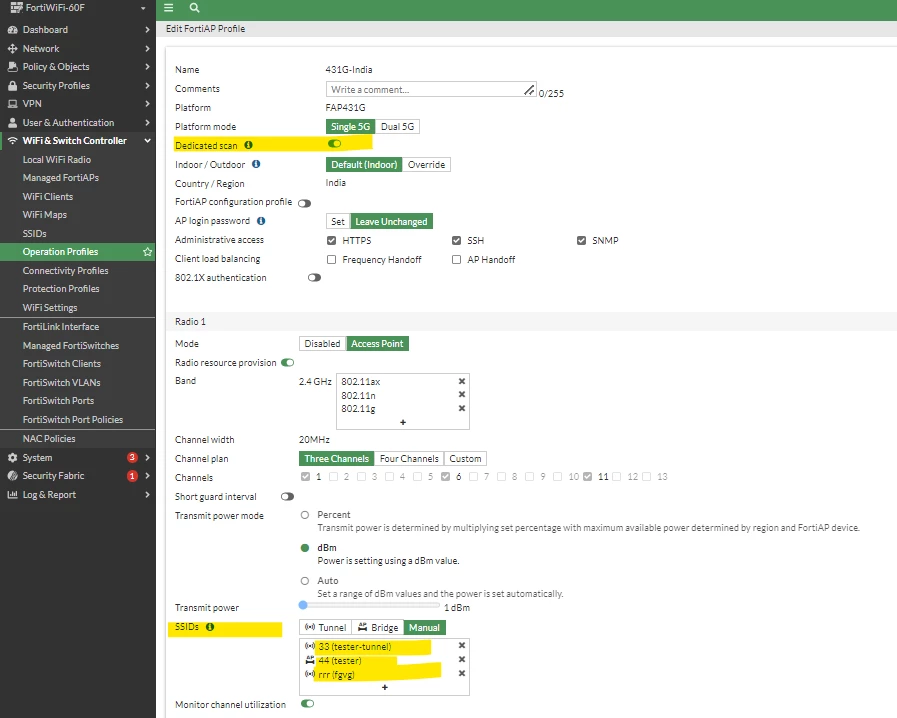The image size is (897, 718).
Task: Add a band with plus icon
Action: [x=403, y=422]
